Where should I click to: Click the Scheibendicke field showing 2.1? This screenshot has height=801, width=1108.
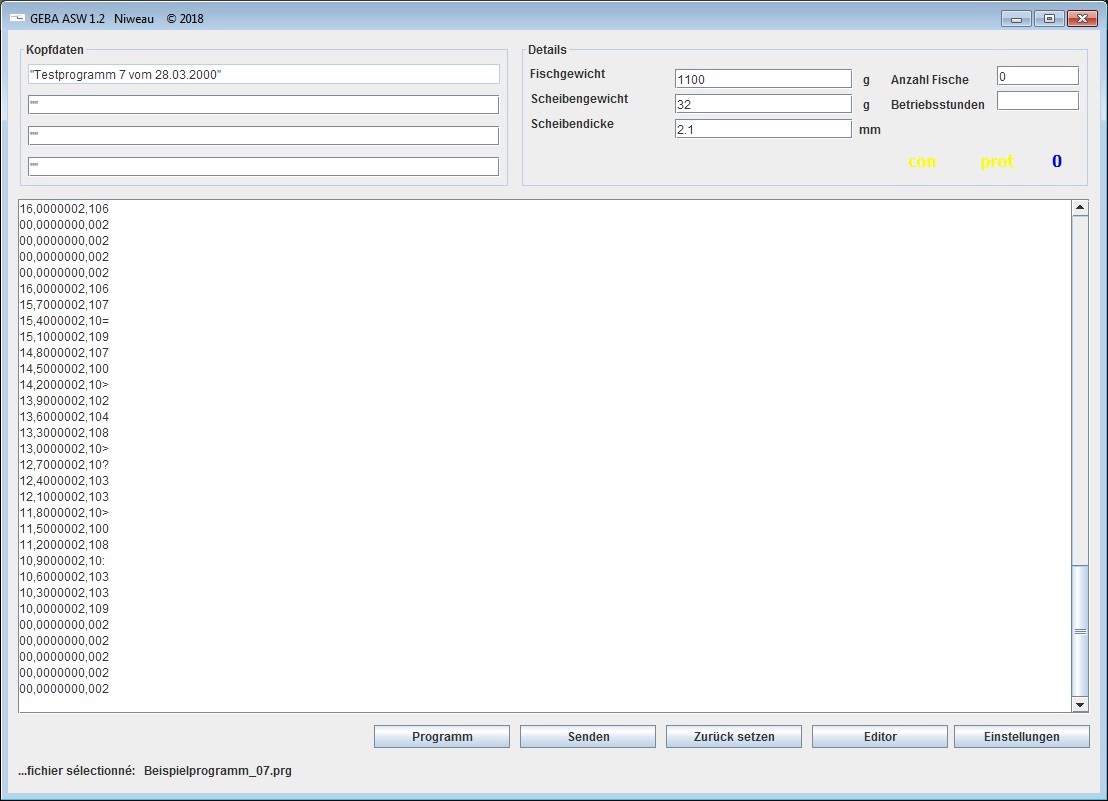[763, 129]
